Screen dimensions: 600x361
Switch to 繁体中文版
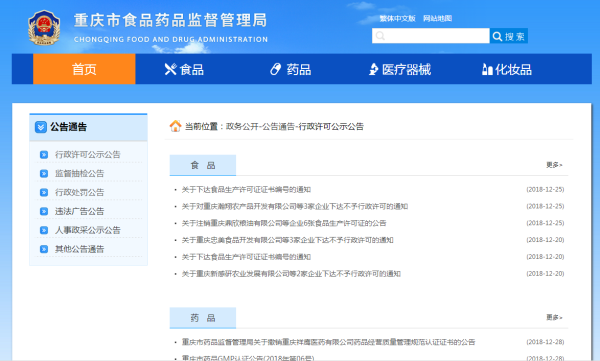coord(397,18)
